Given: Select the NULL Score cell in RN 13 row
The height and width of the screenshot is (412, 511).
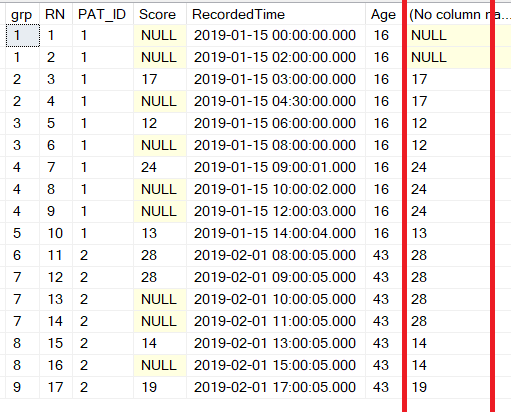Looking at the screenshot, I should click(160, 299).
